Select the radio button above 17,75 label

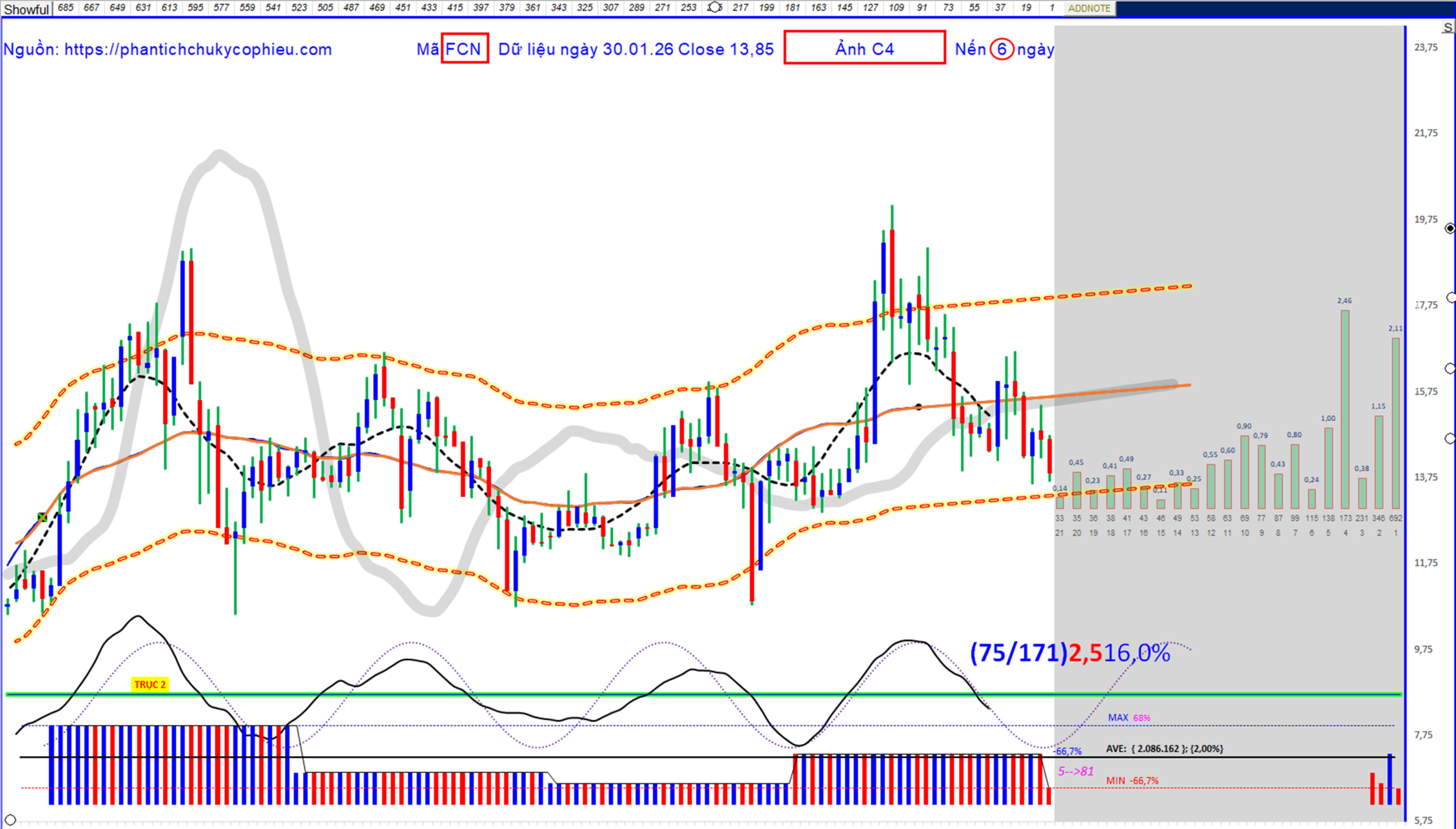[1451, 298]
